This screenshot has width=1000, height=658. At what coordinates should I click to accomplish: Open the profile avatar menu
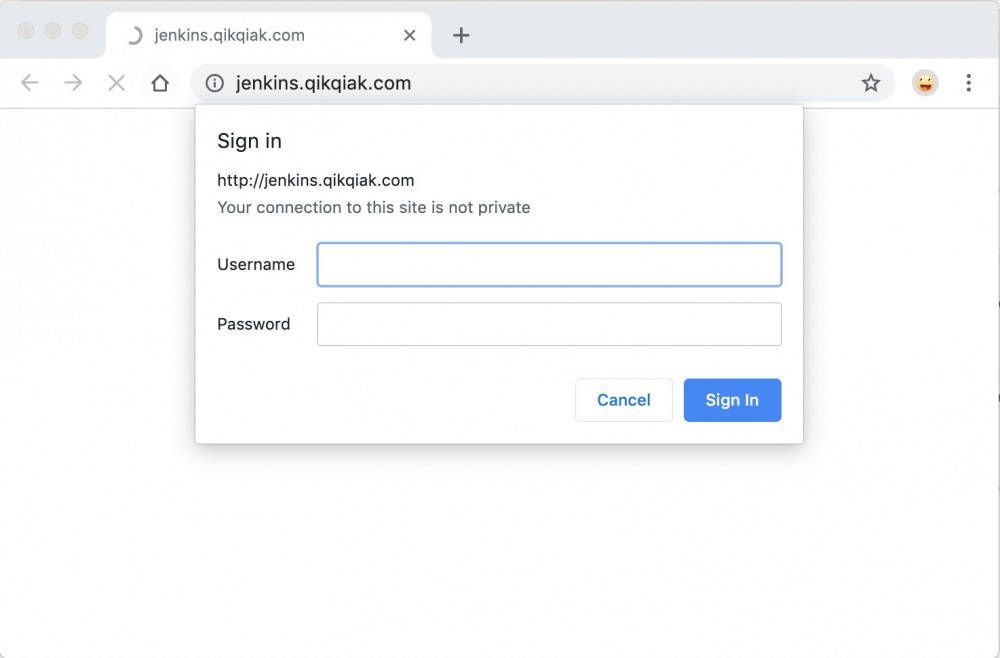pyautogui.click(x=925, y=83)
